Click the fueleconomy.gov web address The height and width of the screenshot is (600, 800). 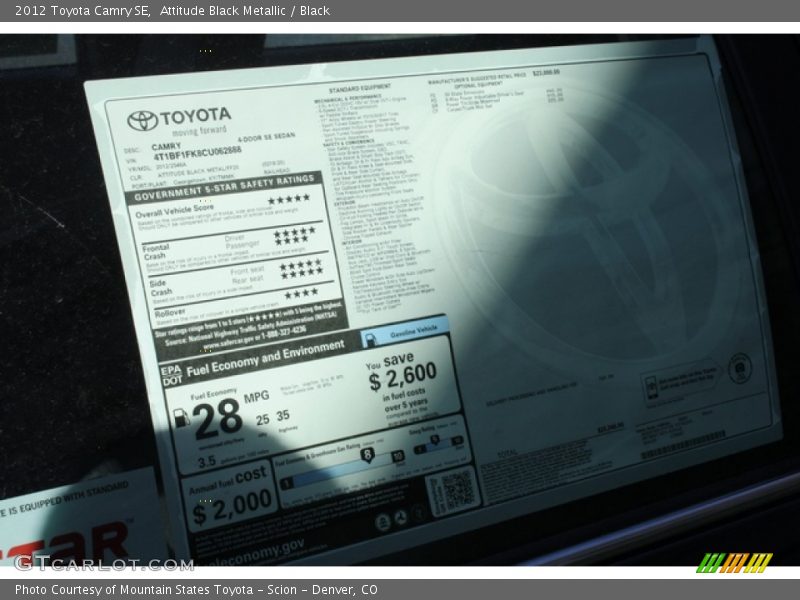255,554
